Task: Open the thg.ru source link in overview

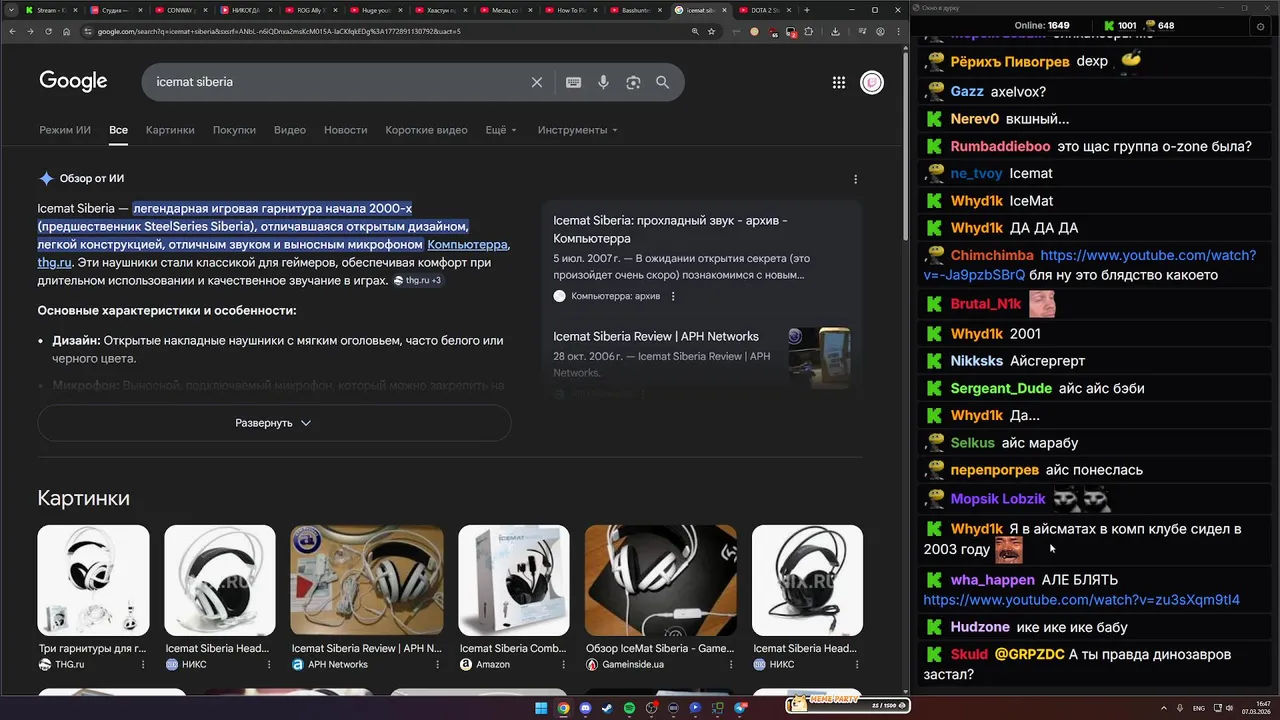Action: tap(54, 263)
